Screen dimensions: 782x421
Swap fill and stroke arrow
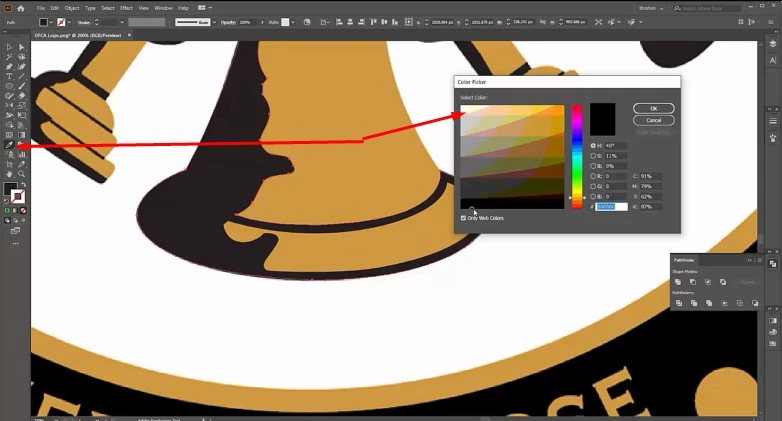(x=23, y=185)
